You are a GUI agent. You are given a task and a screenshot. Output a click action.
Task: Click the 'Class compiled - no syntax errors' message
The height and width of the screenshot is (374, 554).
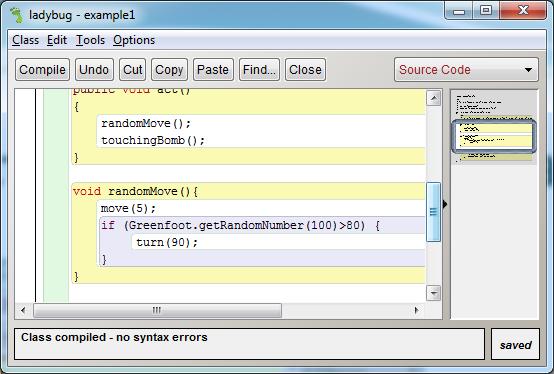click(114, 337)
